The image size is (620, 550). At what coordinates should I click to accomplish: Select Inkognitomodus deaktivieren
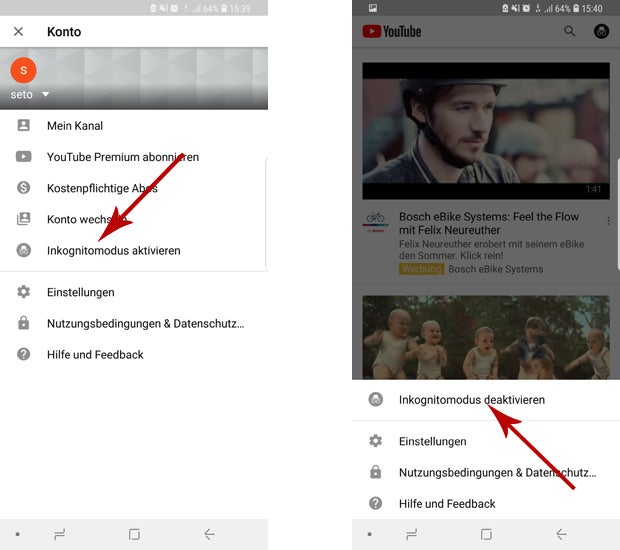click(x=472, y=400)
